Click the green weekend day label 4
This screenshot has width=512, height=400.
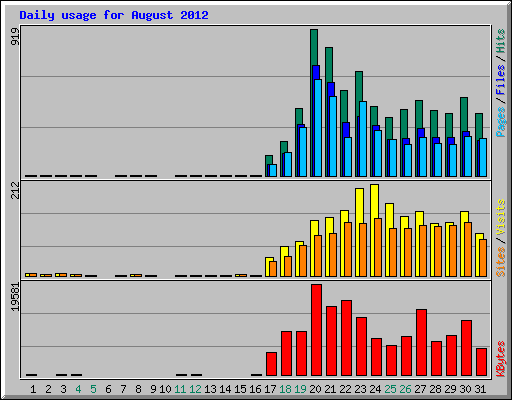tap(78, 389)
